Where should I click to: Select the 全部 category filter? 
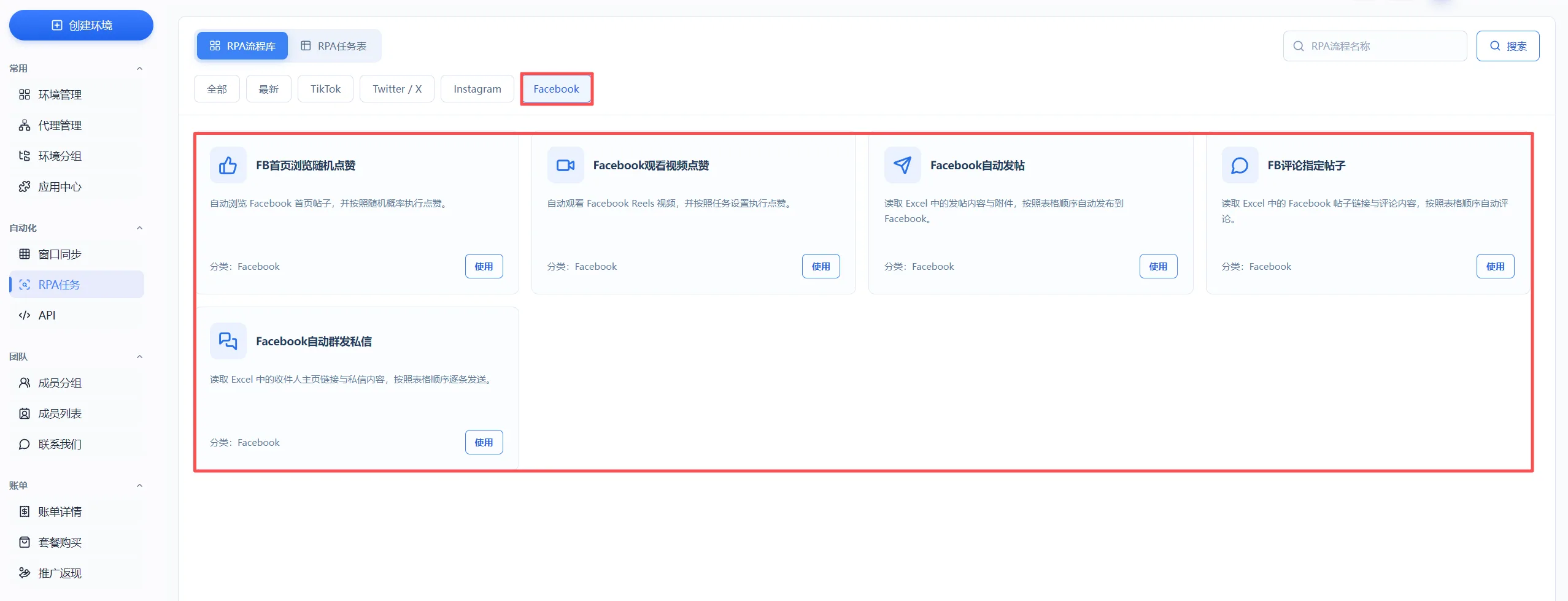click(217, 89)
